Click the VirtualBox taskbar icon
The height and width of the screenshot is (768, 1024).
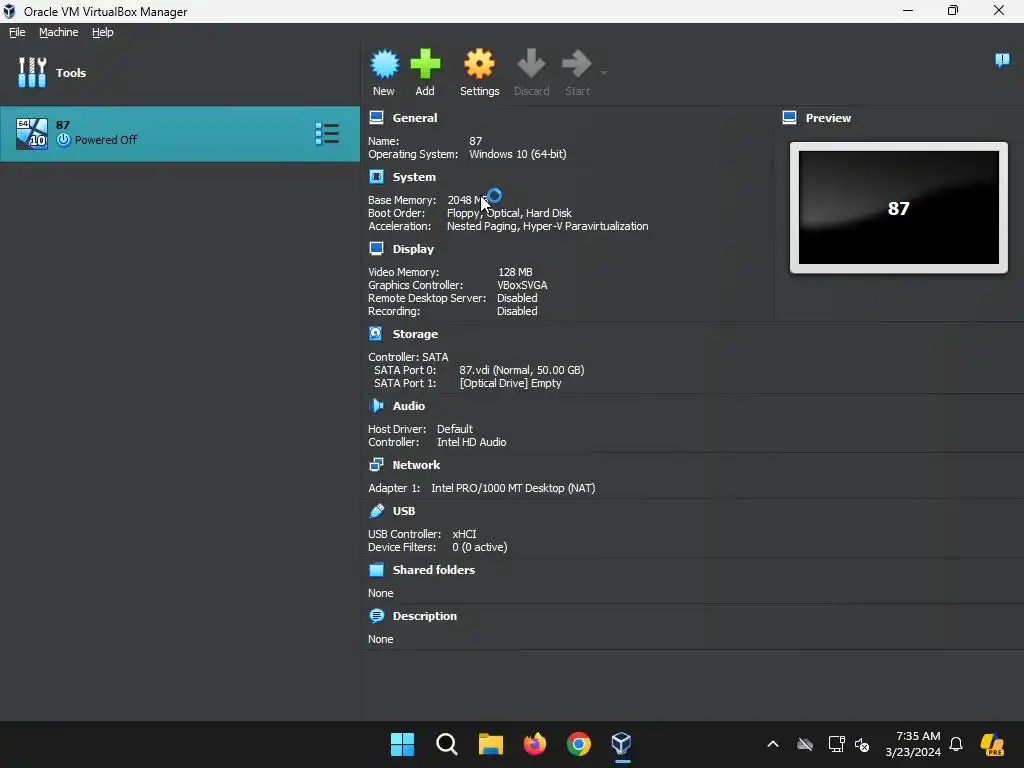pyautogui.click(x=622, y=744)
